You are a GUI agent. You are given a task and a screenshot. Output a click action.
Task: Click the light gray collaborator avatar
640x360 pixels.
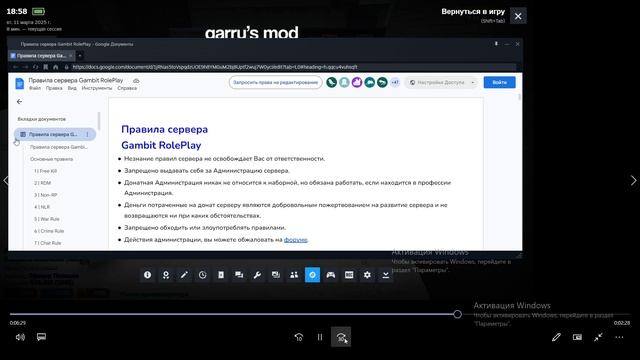(x=344, y=82)
